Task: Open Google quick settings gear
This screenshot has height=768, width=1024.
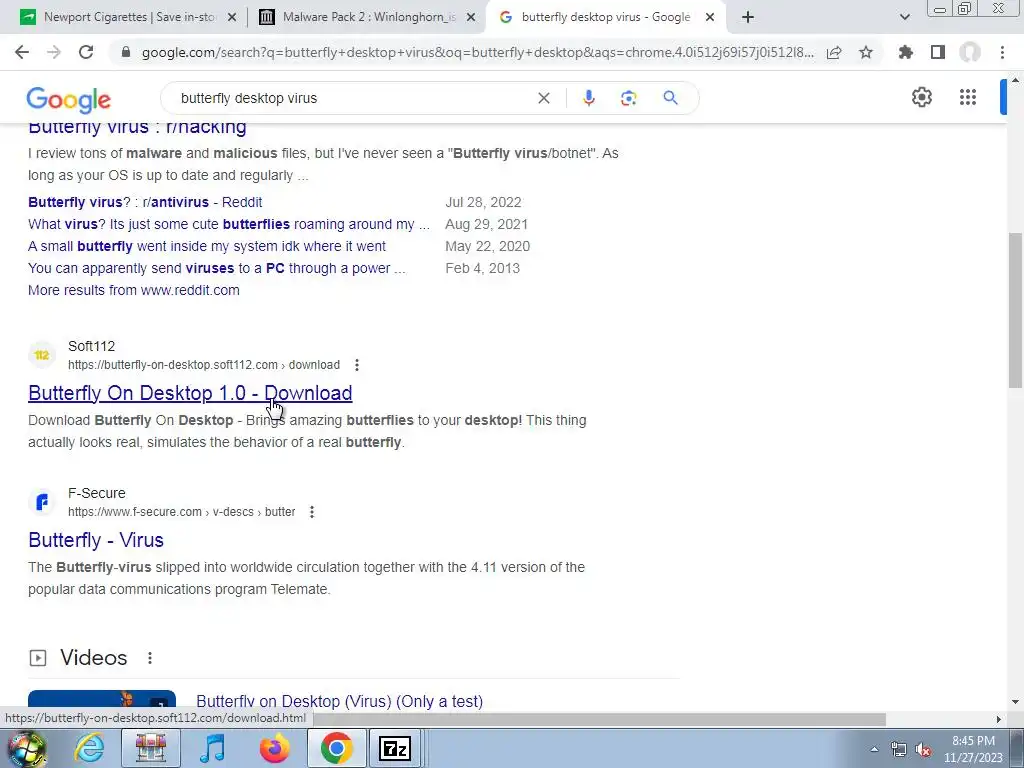Action: (921, 97)
